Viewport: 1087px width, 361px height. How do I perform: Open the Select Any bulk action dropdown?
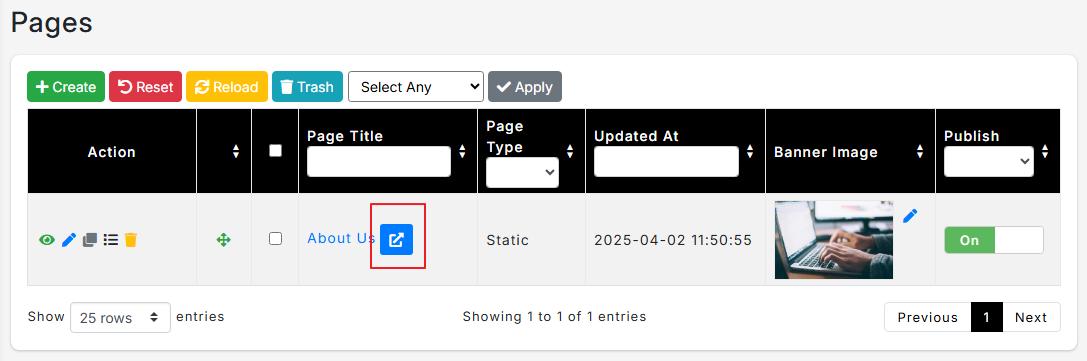click(x=415, y=87)
